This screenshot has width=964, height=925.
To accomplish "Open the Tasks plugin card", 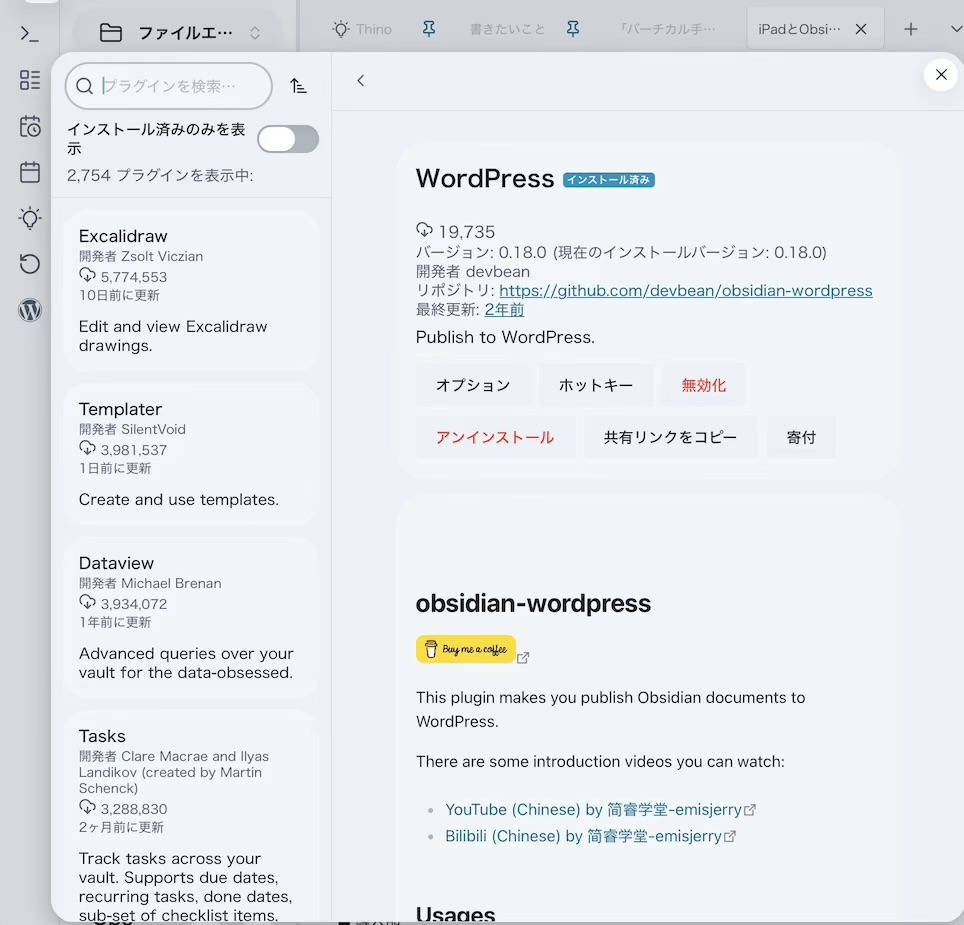I will coord(191,817).
